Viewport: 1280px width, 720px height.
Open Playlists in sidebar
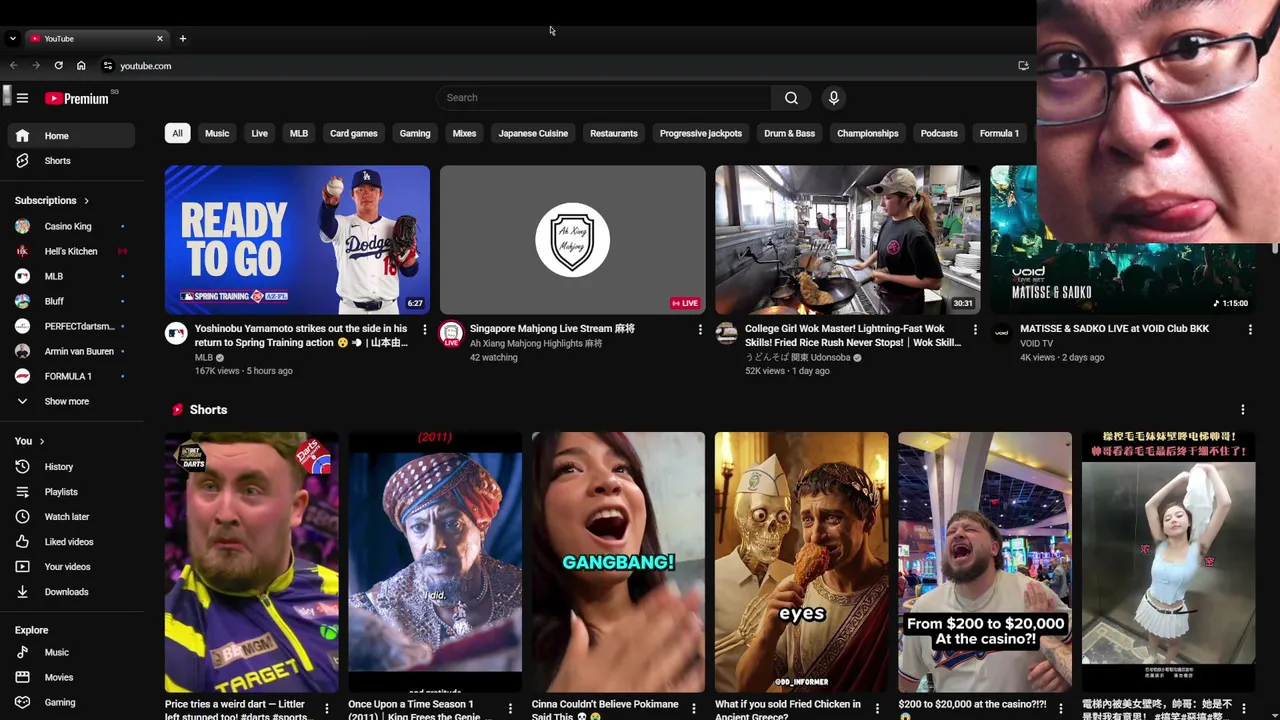pos(70,492)
